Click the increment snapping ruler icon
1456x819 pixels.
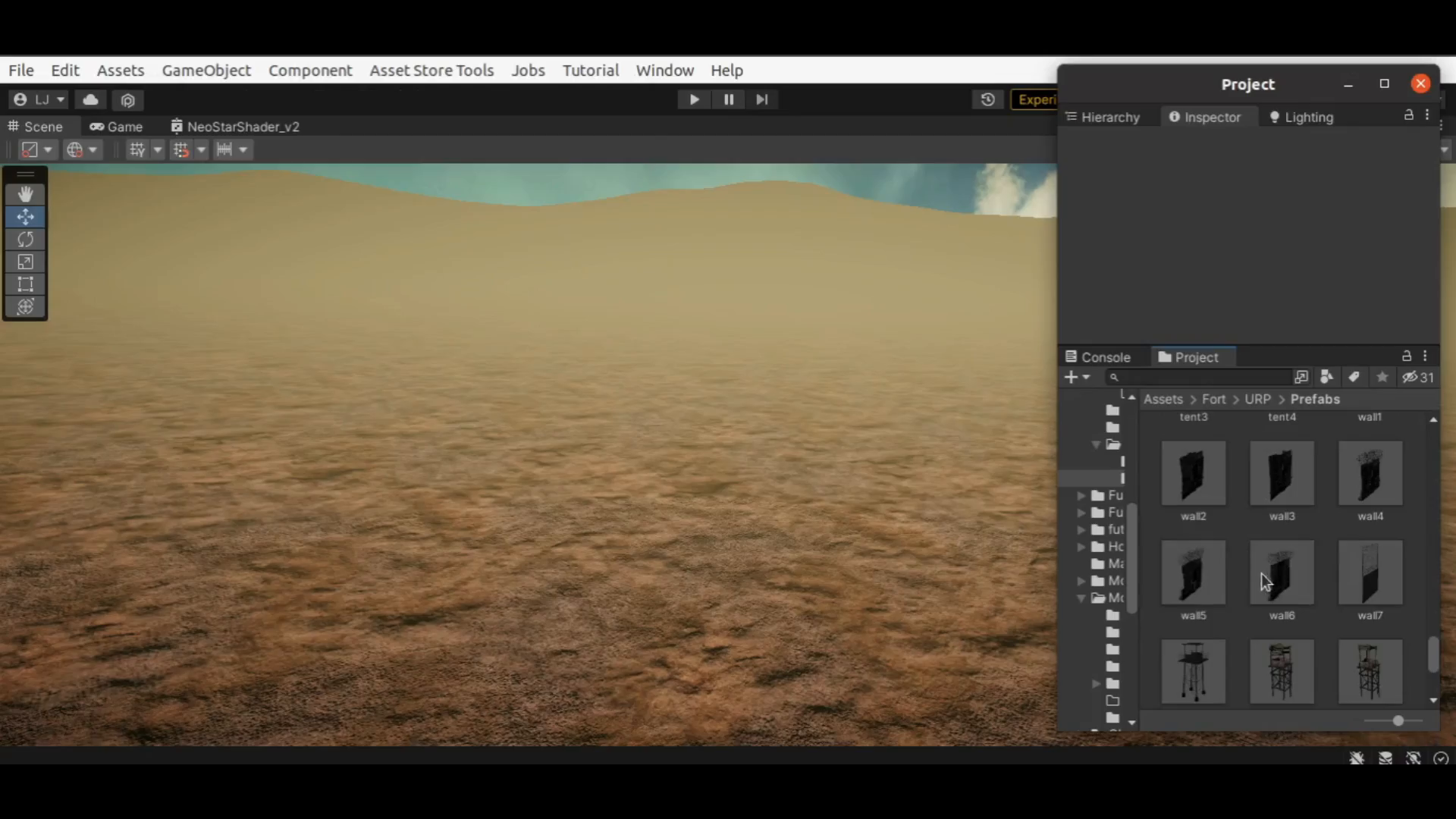224,149
